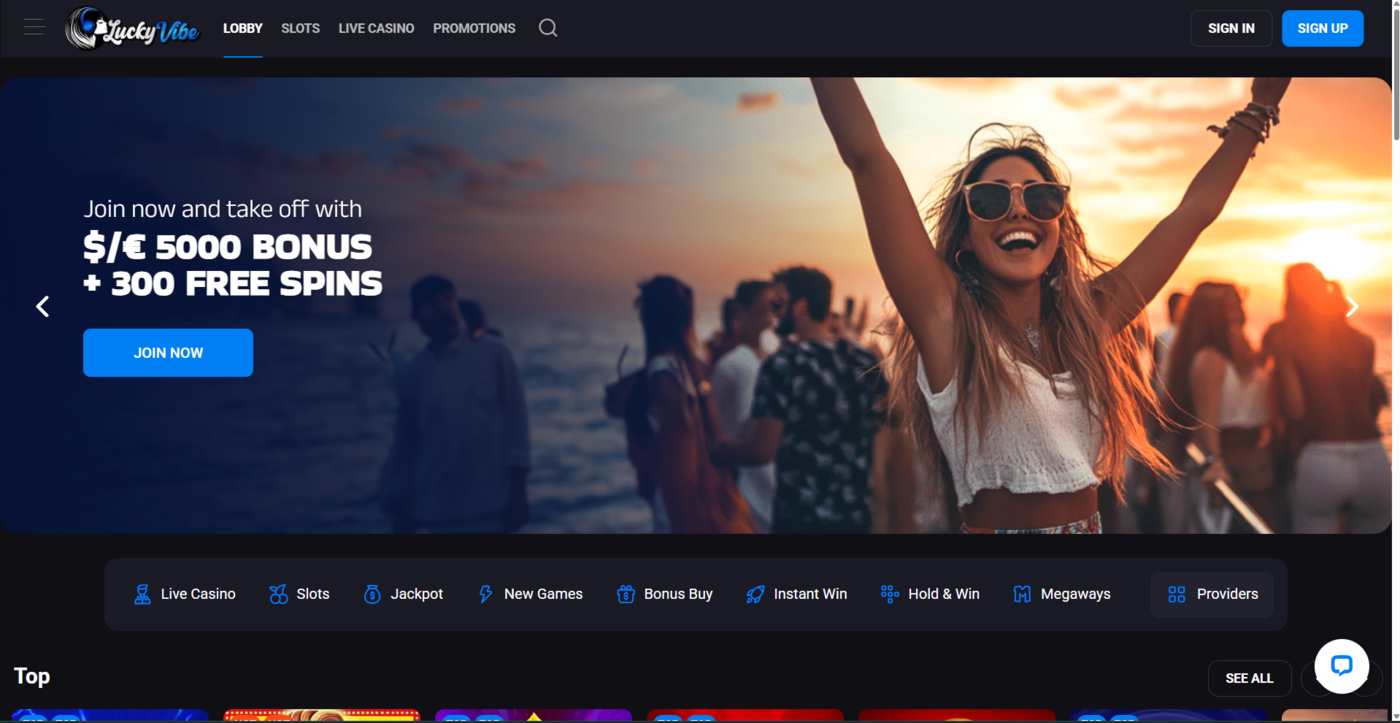
Task: Select the Hold & Win category
Action: pos(930,594)
